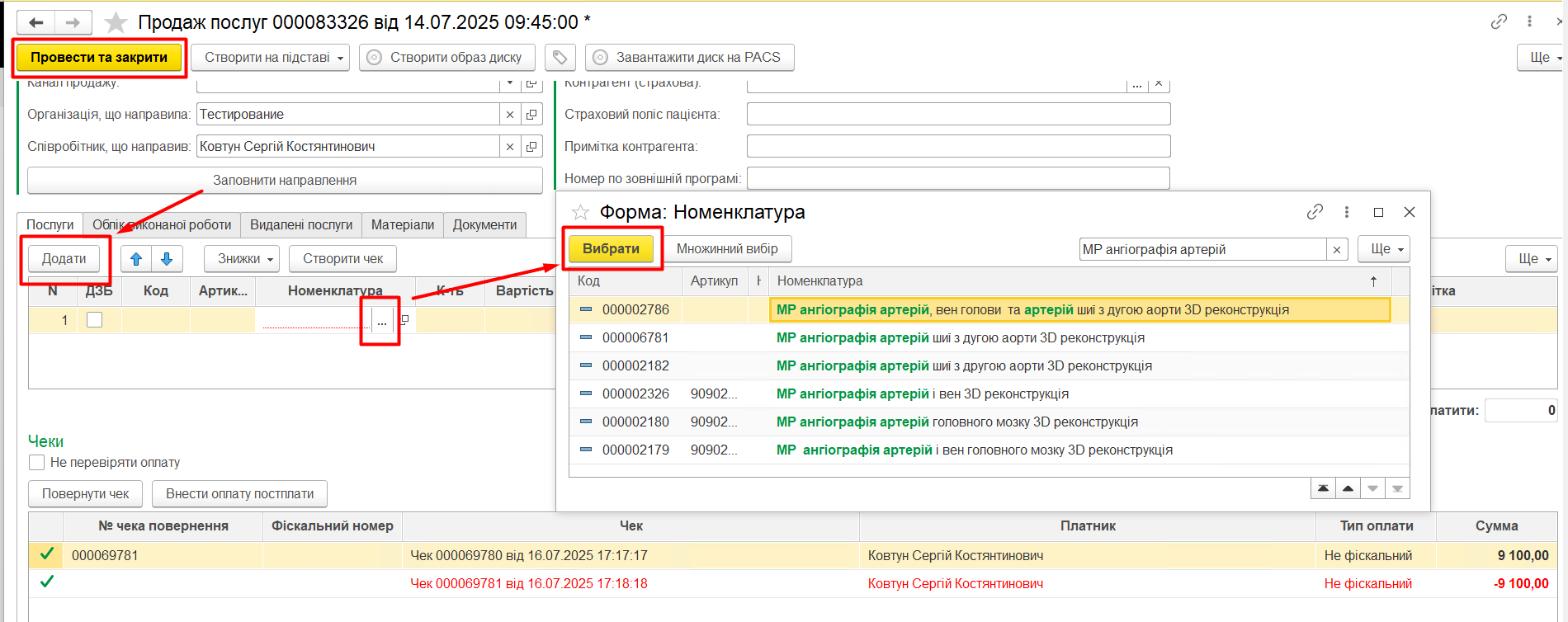Screen dimensions: 1568x622
Task: Open the Видалені послуги tab
Action: tap(300, 224)
